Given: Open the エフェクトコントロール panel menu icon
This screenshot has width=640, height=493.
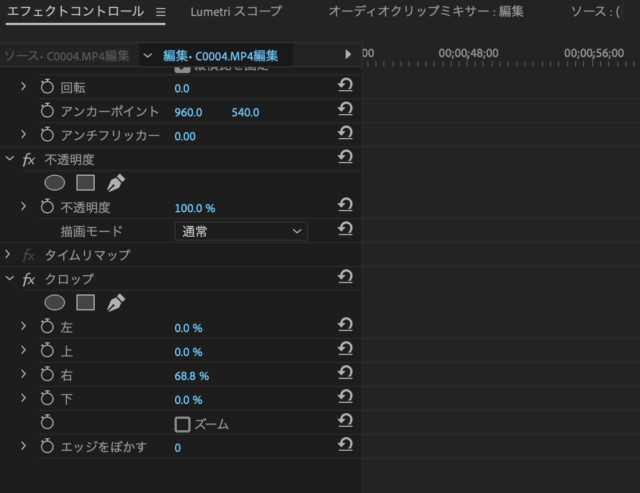Looking at the screenshot, I should (x=161, y=12).
